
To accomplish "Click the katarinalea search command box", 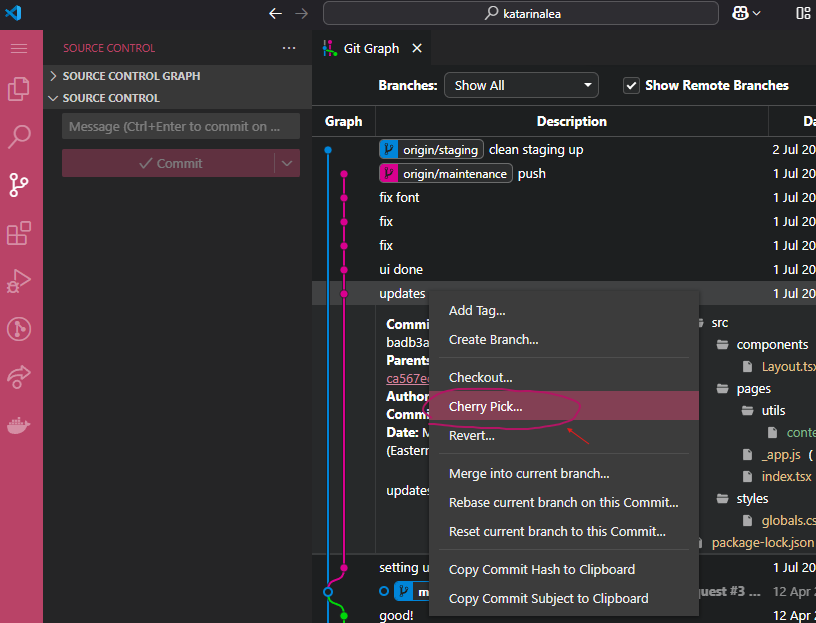I will coord(520,13).
